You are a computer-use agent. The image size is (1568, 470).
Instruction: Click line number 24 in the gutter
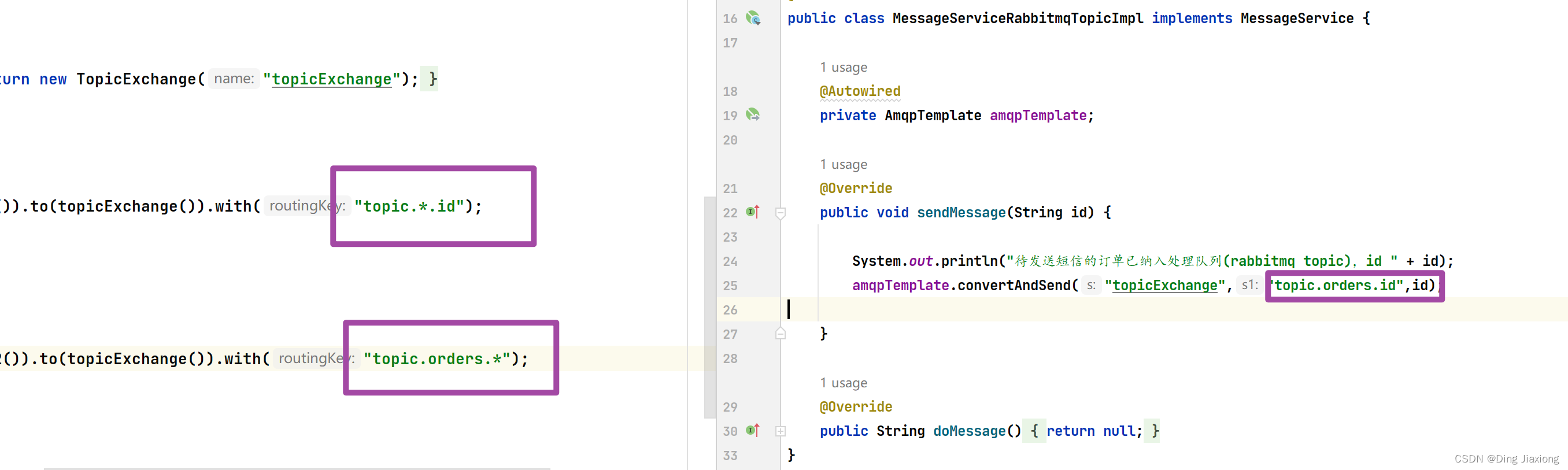[x=730, y=261]
